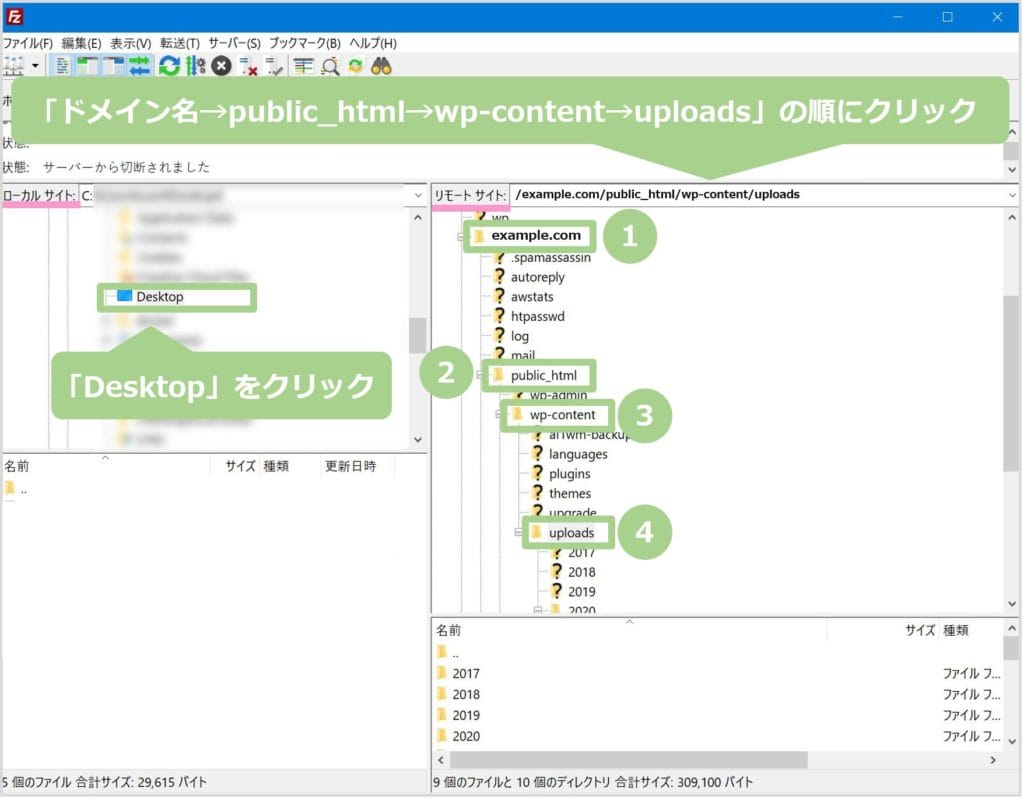Open the Site Manager dropdown arrow
The width and height of the screenshot is (1024, 799).
pos(35,66)
